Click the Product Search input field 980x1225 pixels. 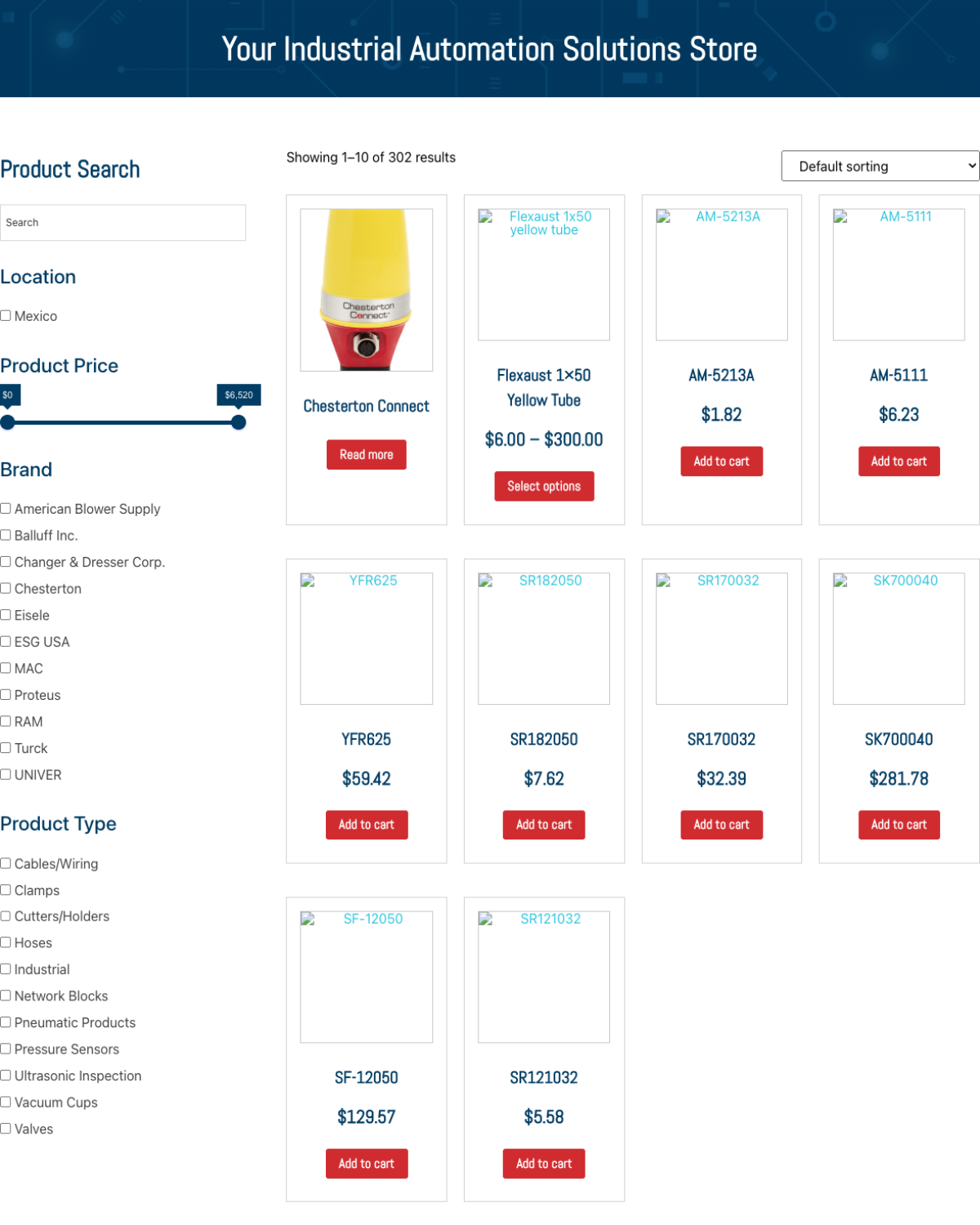(122, 222)
